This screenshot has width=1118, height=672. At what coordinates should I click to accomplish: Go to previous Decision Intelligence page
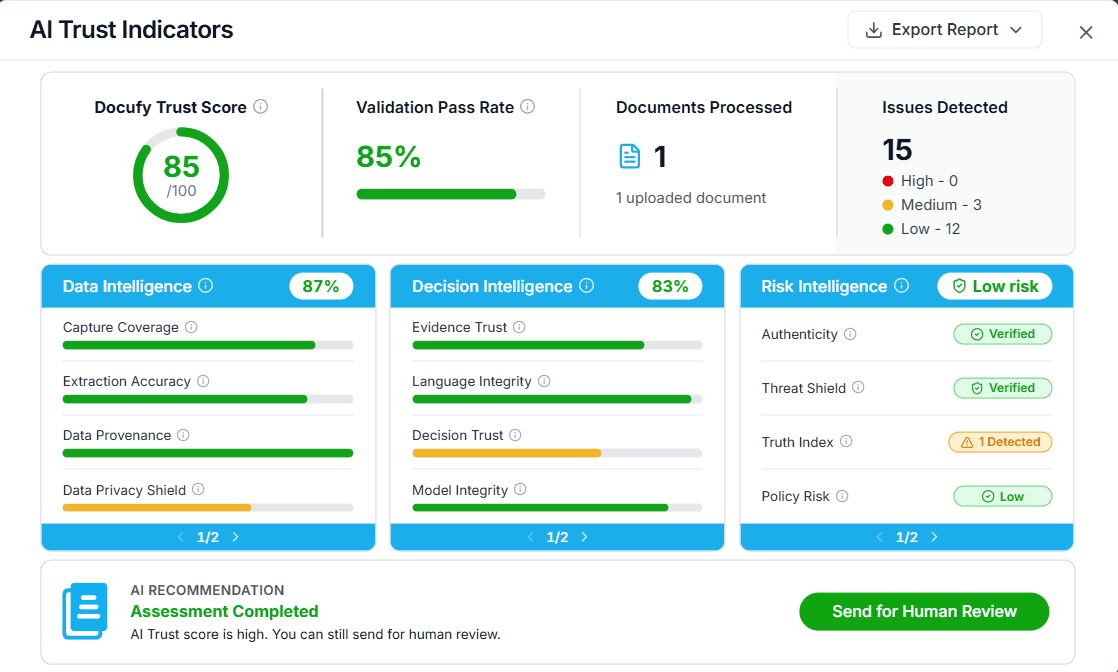pos(530,537)
